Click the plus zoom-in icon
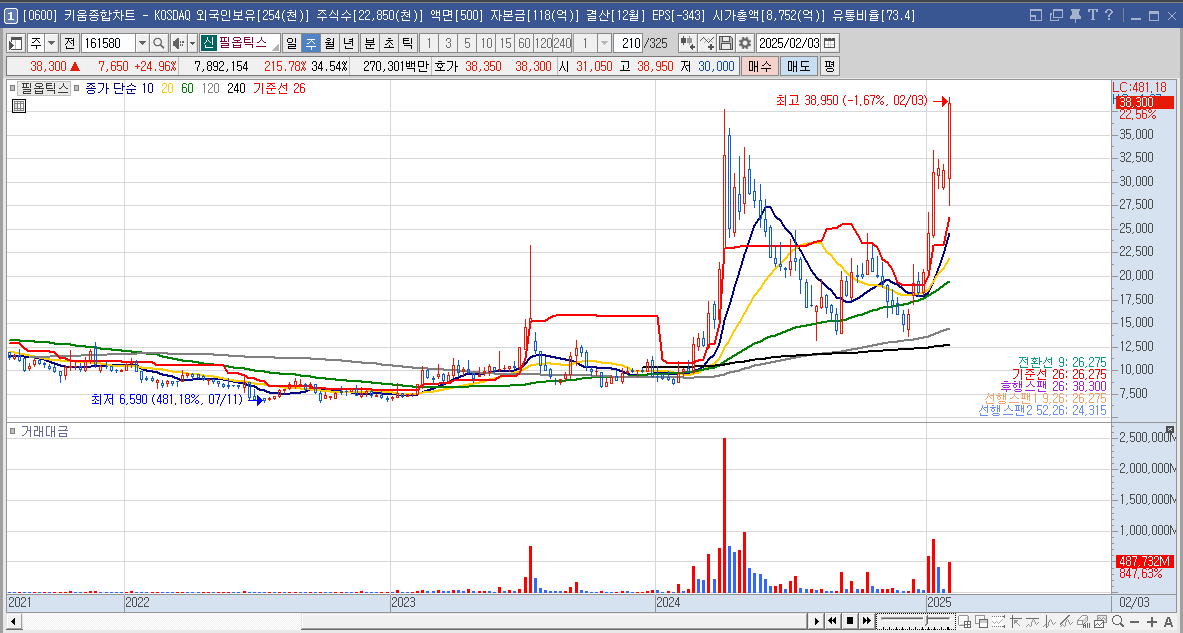 pyautogui.click(x=1151, y=622)
